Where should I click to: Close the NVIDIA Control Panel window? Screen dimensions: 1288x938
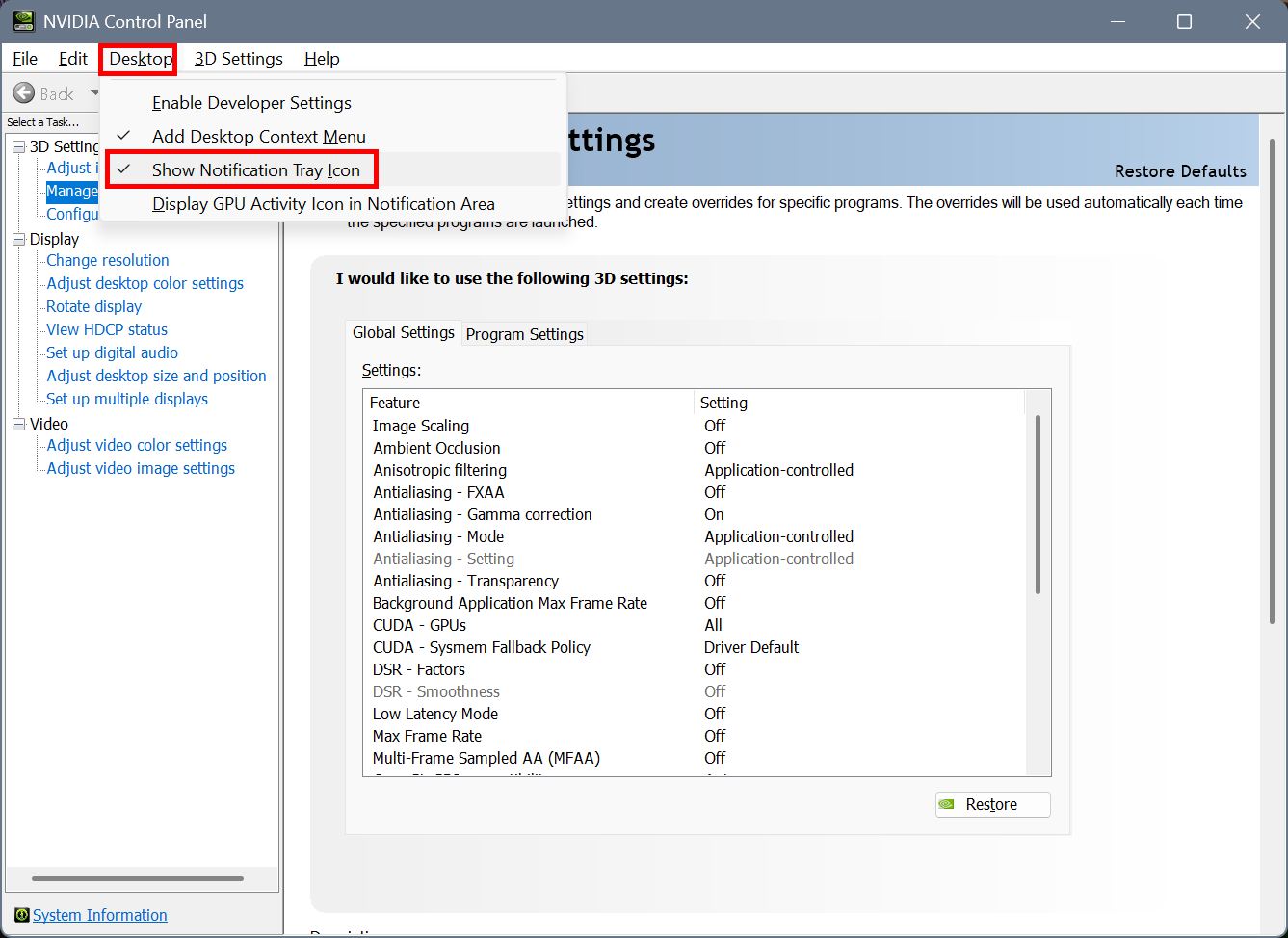coord(1252,21)
